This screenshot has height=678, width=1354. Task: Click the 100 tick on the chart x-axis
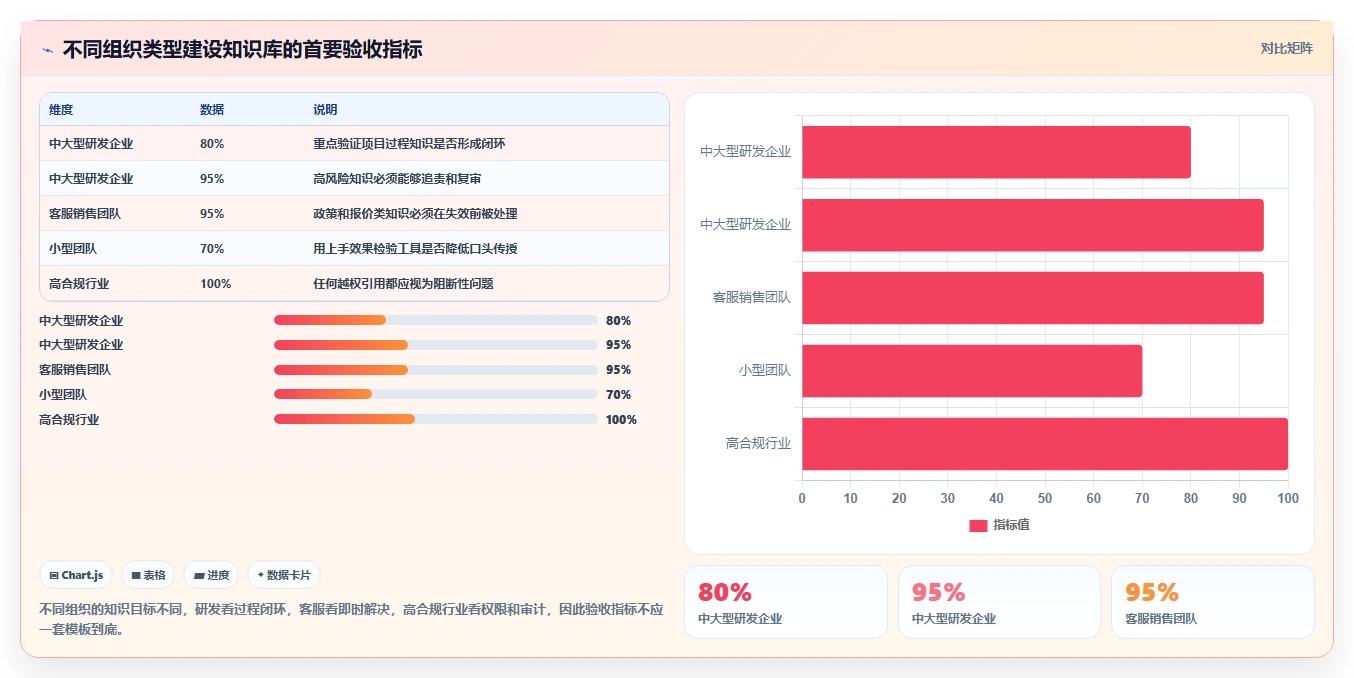click(x=1288, y=498)
